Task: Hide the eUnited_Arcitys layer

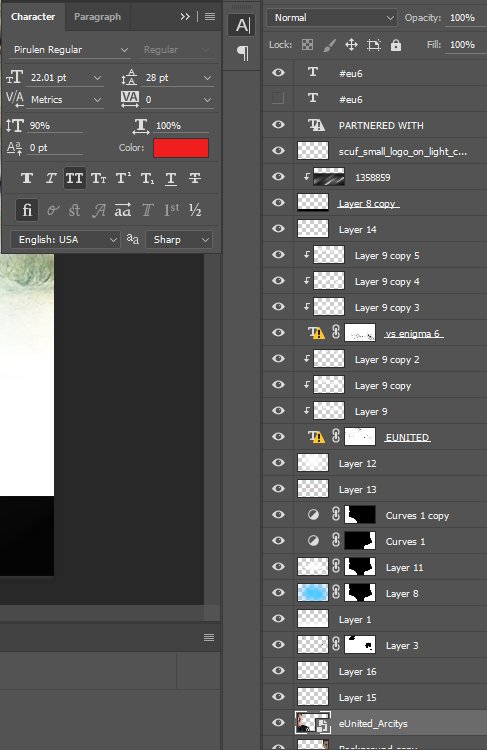Action: 278,722
